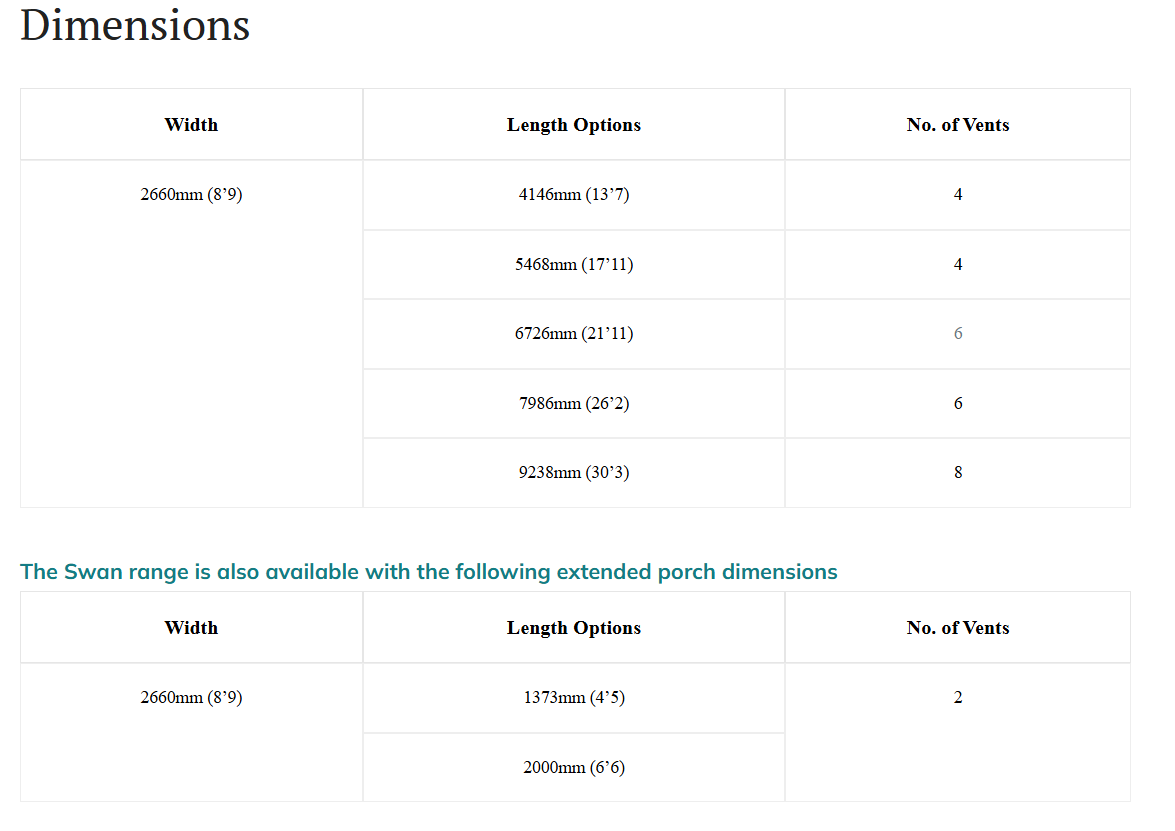Click the 4146mm (13'7) length cell
The image size is (1175, 831).
tap(574, 195)
